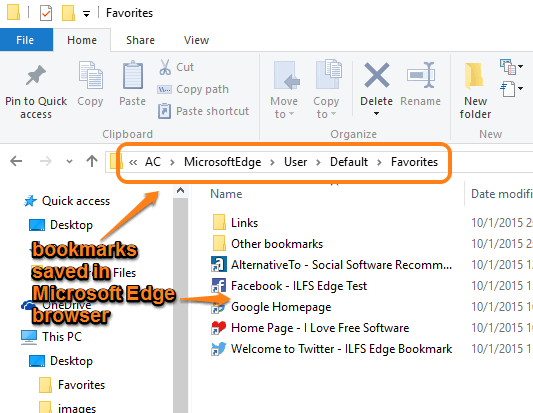Click Favorites in the address path
This screenshot has width=533, height=413.
pyautogui.click(x=414, y=162)
